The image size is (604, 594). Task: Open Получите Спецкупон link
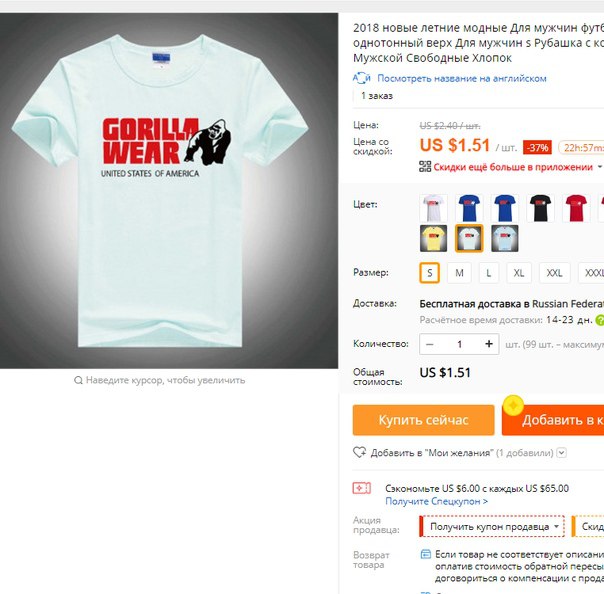436,501
